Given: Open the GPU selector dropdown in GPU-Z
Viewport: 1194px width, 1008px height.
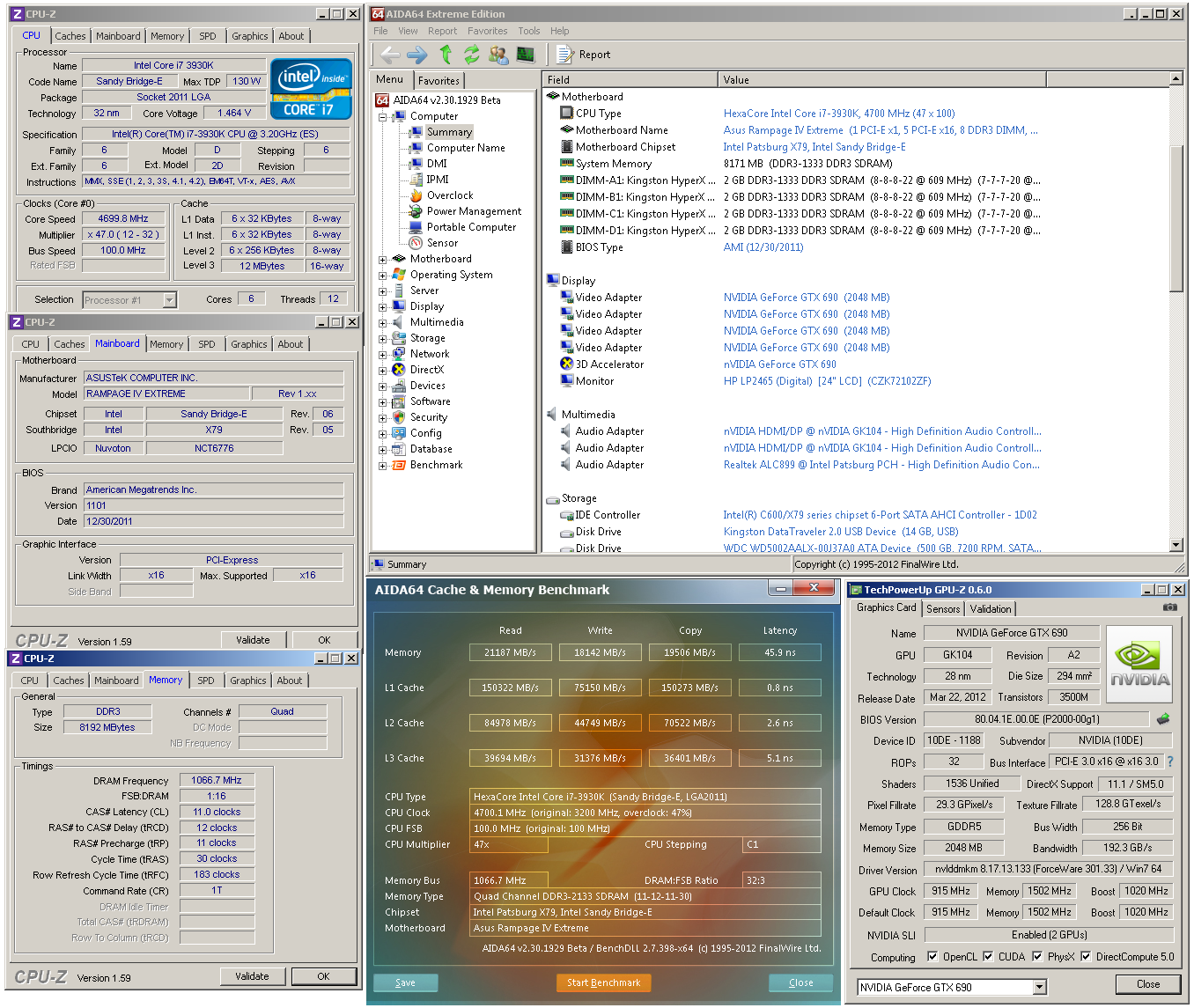Looking at the screenshot, I should (1040, 987).
